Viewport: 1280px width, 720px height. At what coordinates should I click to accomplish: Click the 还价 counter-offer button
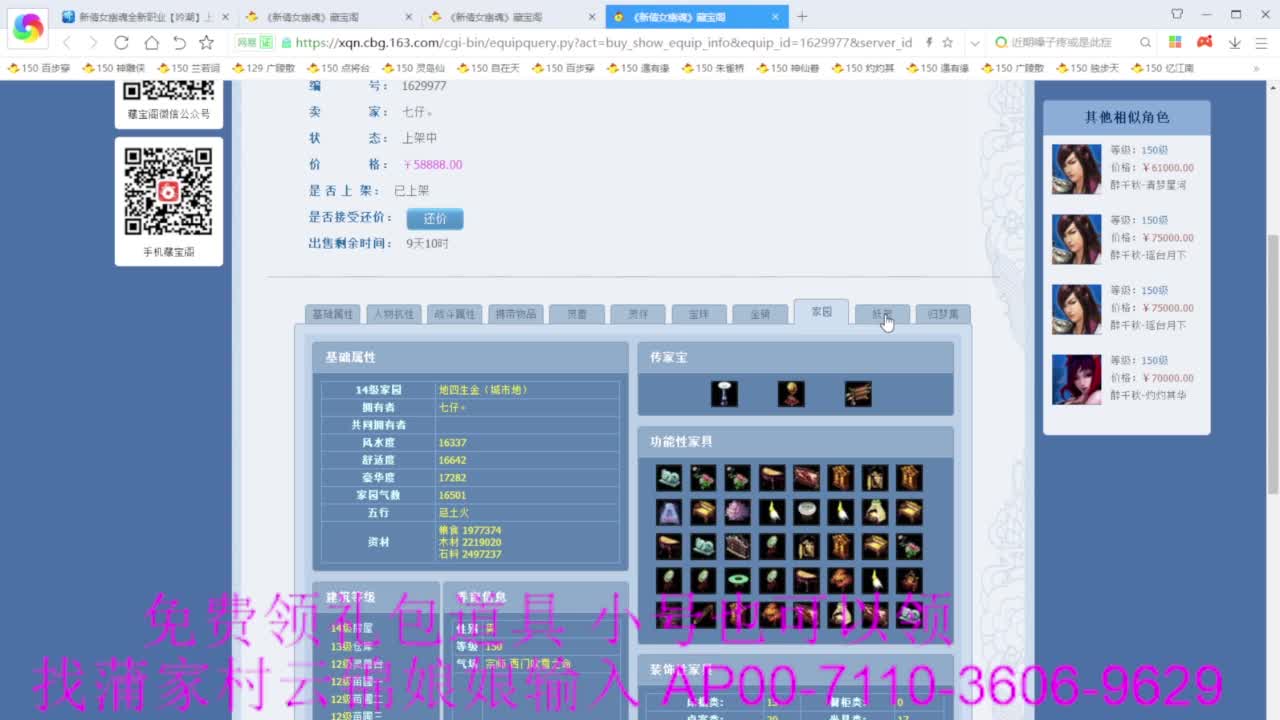434,218
